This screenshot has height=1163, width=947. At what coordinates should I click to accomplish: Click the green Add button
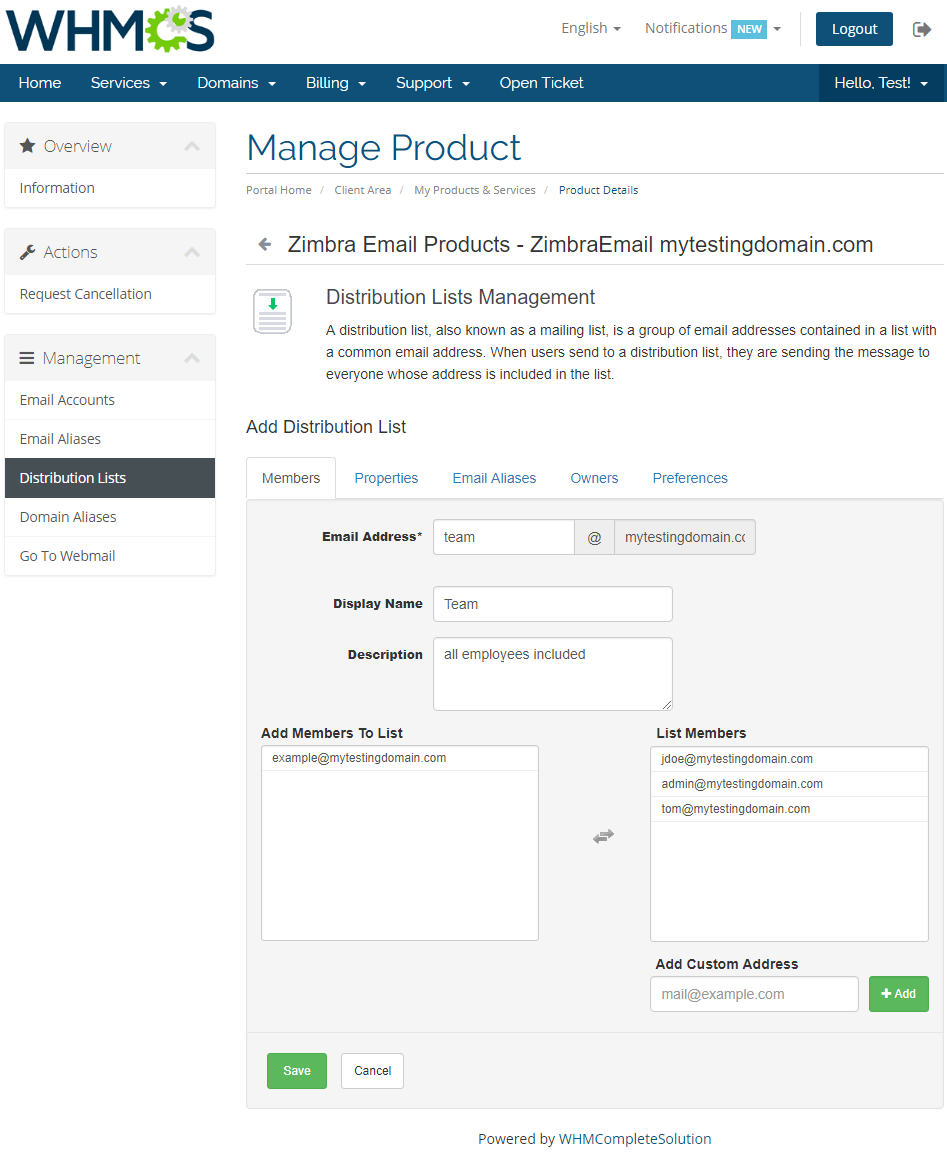(899, 994)
